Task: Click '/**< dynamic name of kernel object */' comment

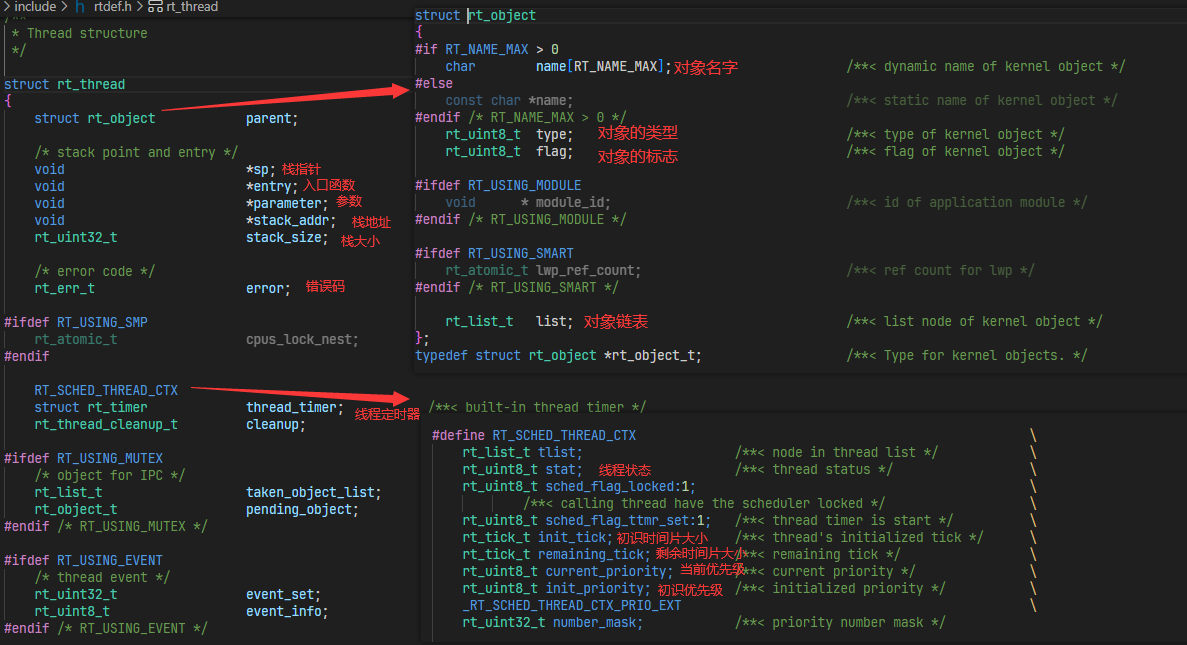Action: click(986, 67)
